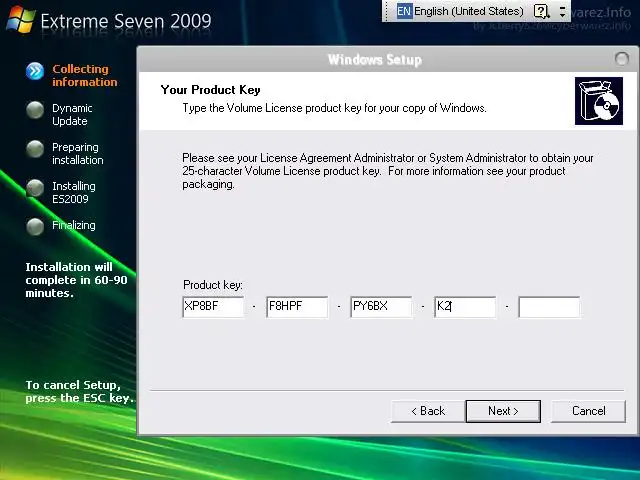The height and width of the screenshot is (480, 640).
Task: Click the Windows Setup title bar text
Action: pos(374,60)
